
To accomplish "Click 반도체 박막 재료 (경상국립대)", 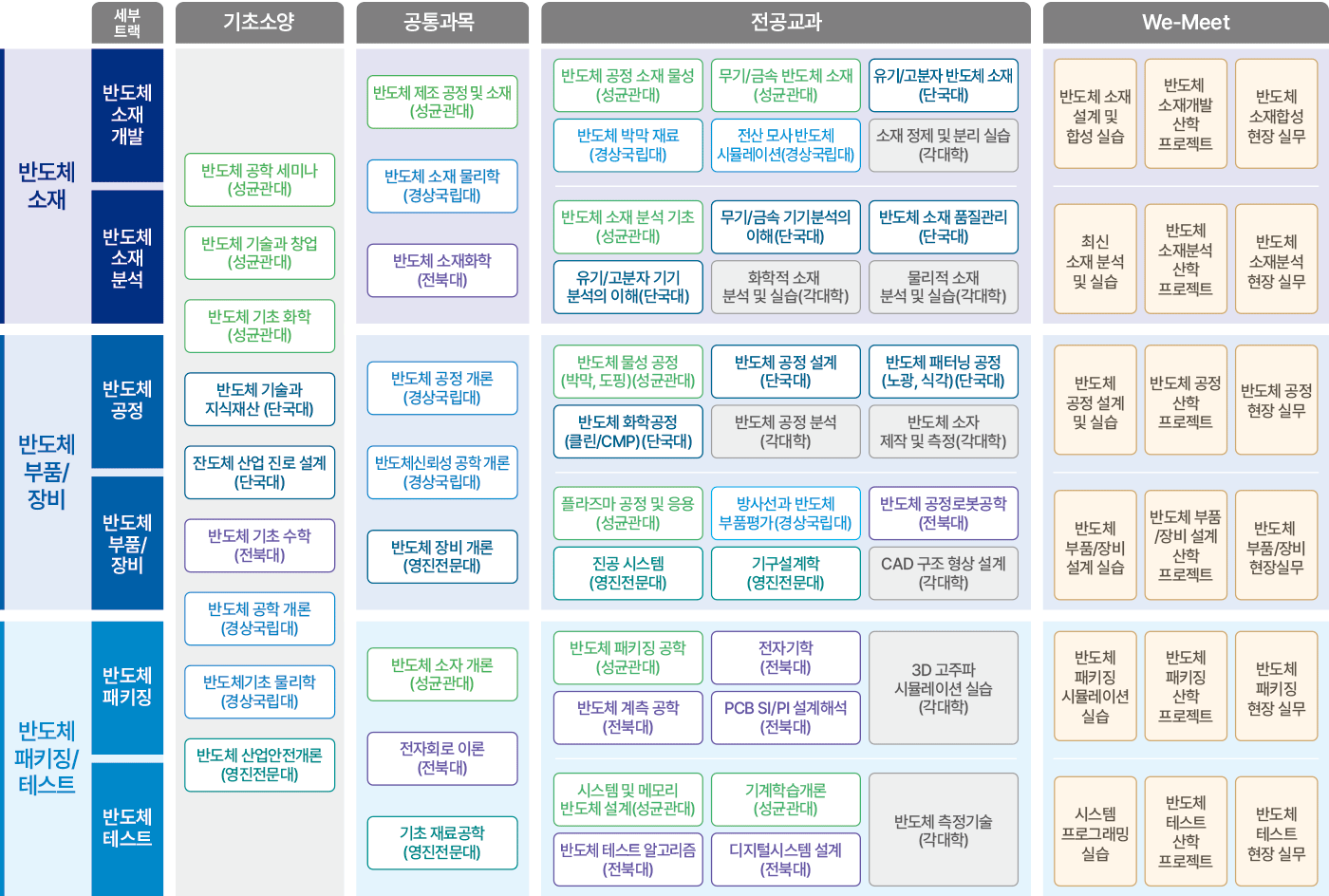I will pos(628,145).
